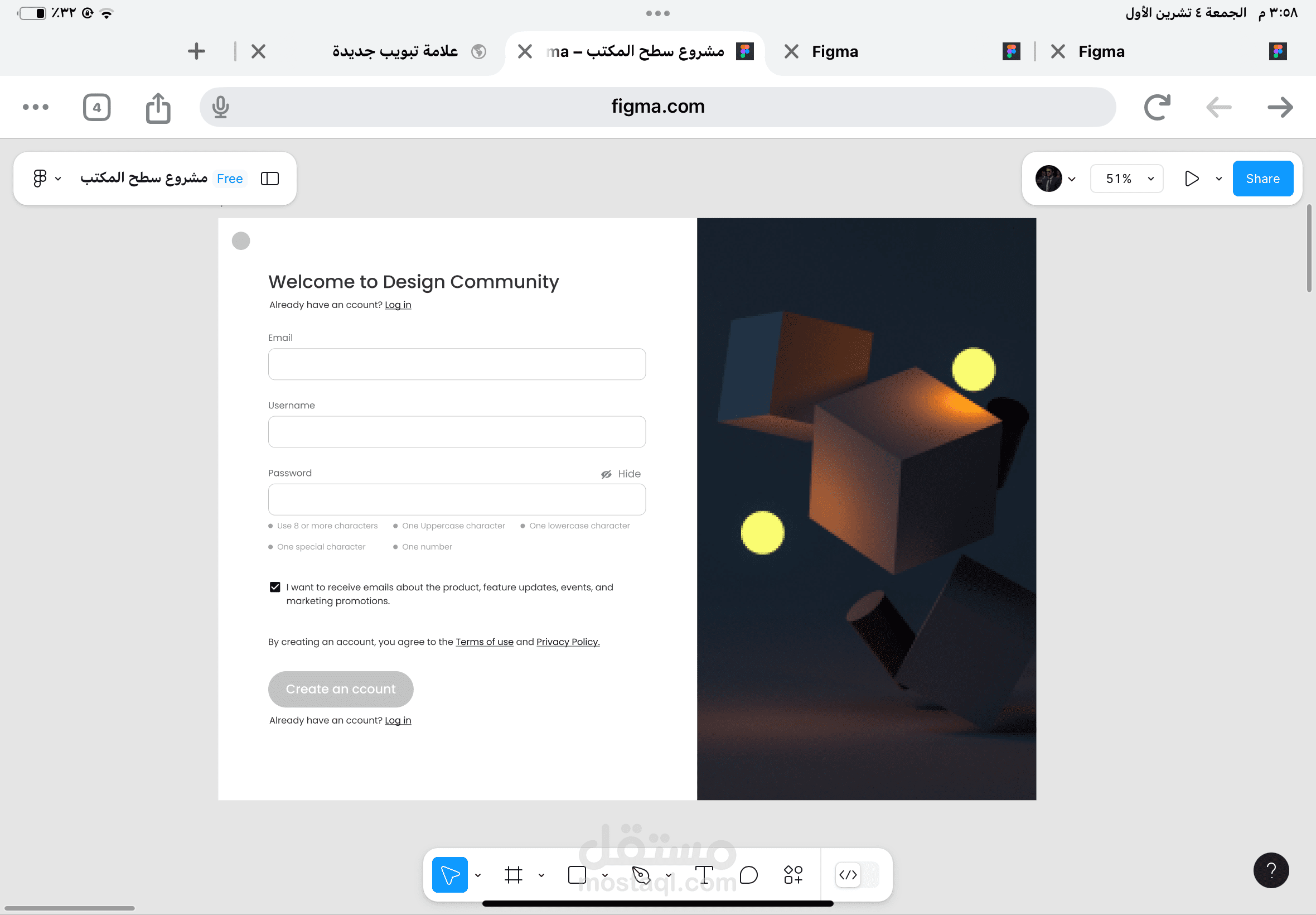Expand the Frame tool options chevron
This screenshot has height=915, width=1316.
pos(541,875)
